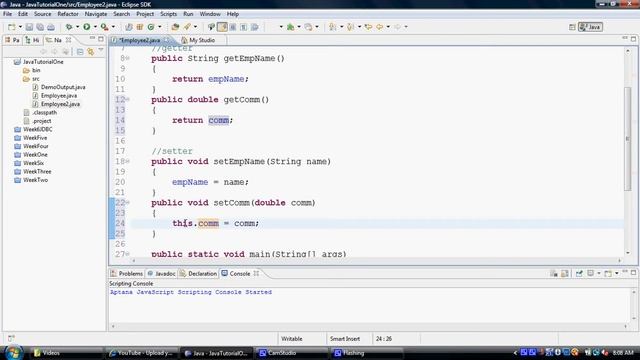Click the Open Perspective icon
Viewport: 640px width, 360px height.
pos(572,27)
